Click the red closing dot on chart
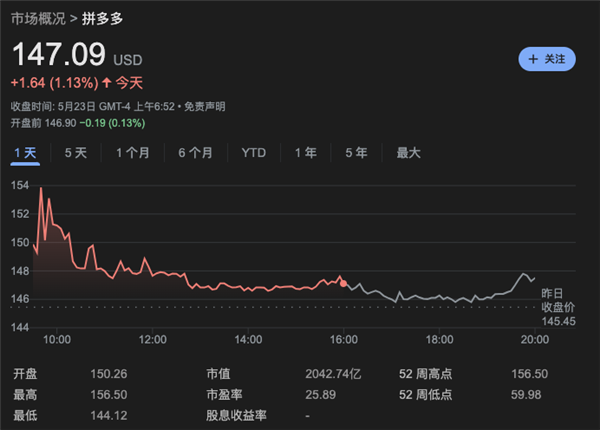600x430 pixels. click(344, 283)
